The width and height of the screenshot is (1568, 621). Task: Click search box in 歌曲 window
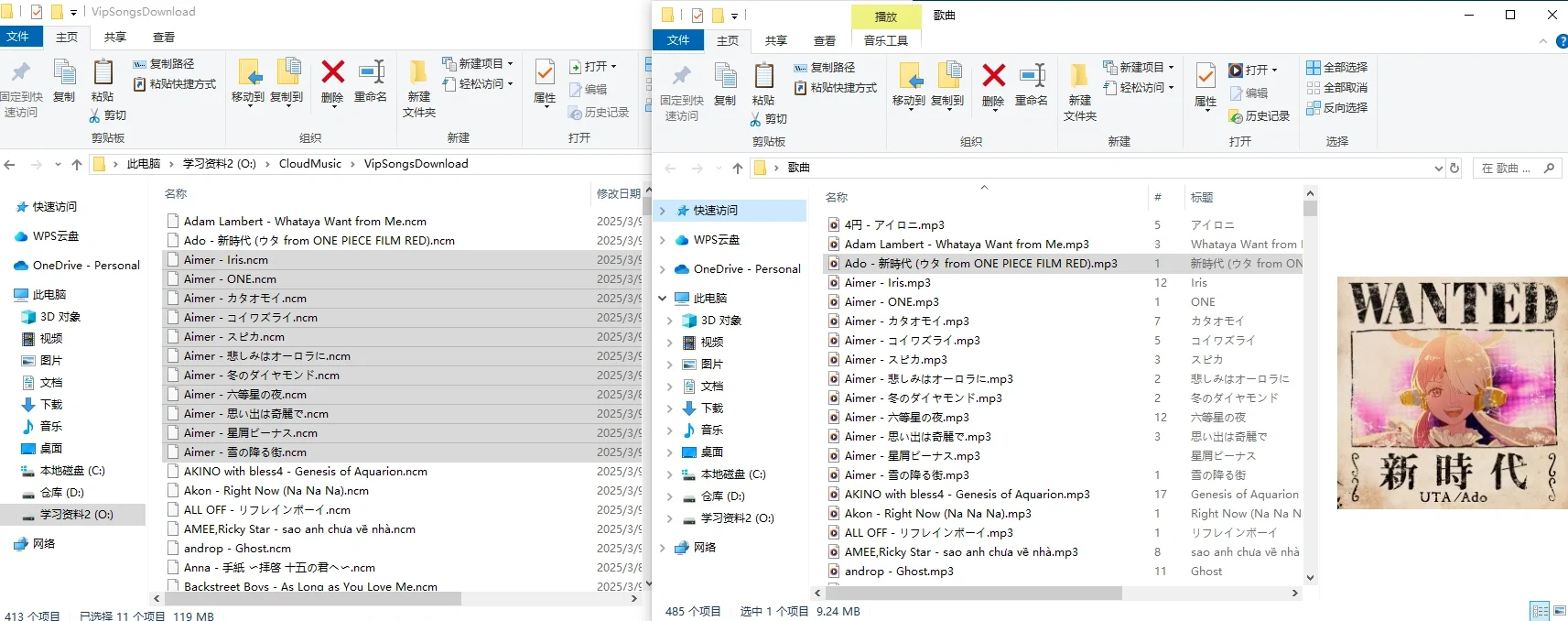[1516, 169]
